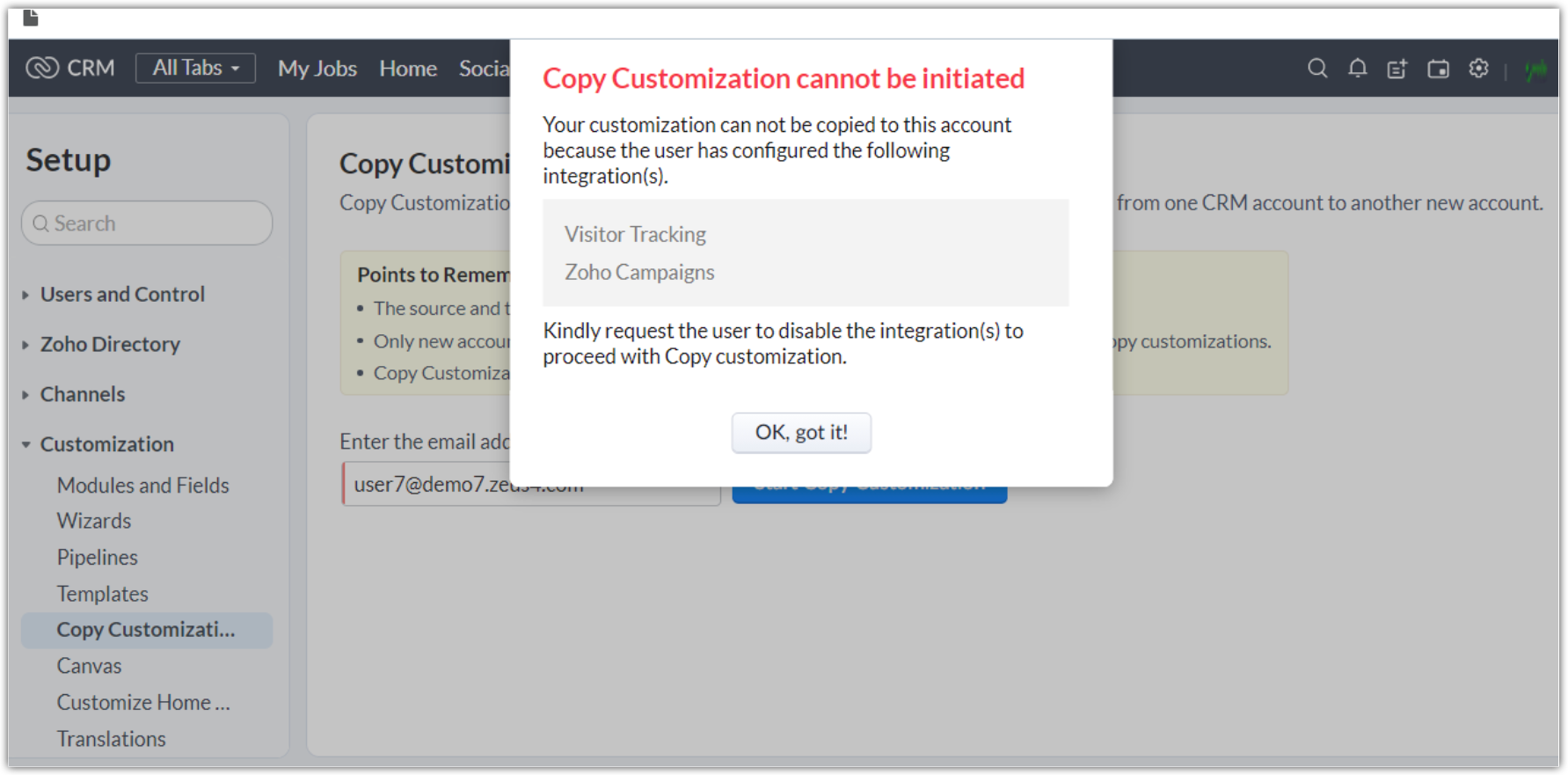Open the All Tabs dropdown
1568x775 pixels.
coord(195,68)
